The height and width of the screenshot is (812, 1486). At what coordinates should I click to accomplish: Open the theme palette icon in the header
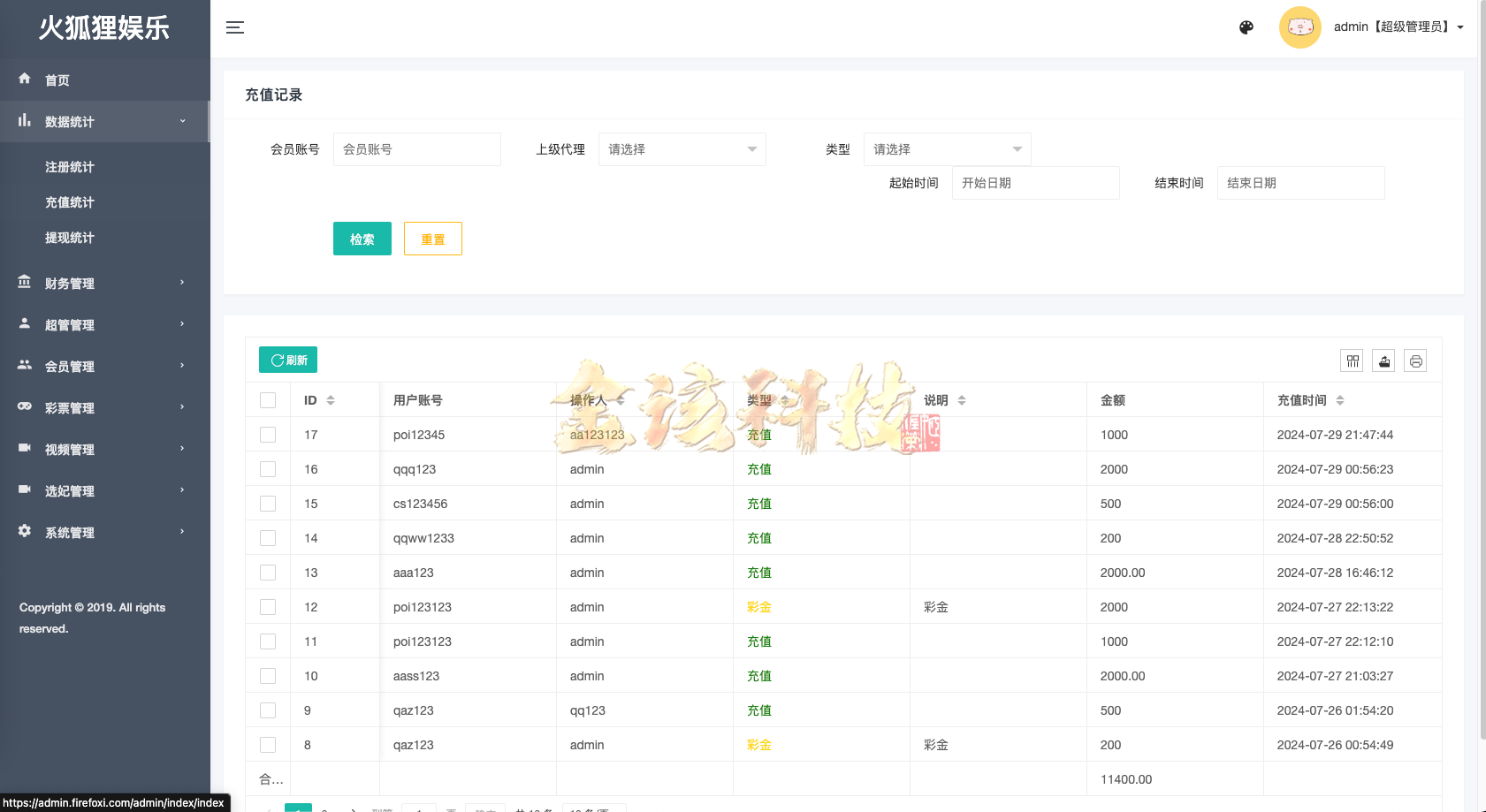click(x=1246, y=27)
